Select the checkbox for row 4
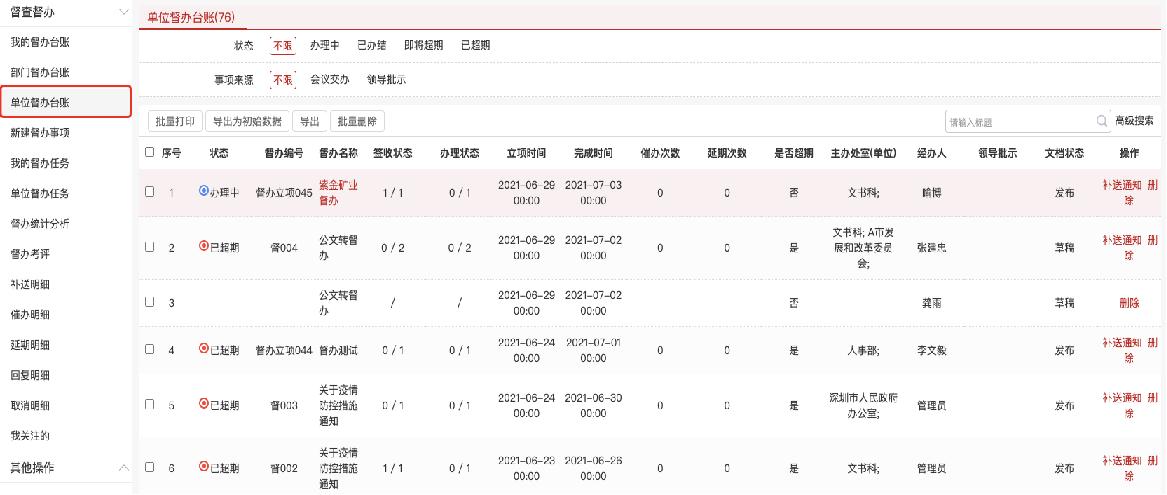This screenshot has width=1167, height=495. (150, 350)
